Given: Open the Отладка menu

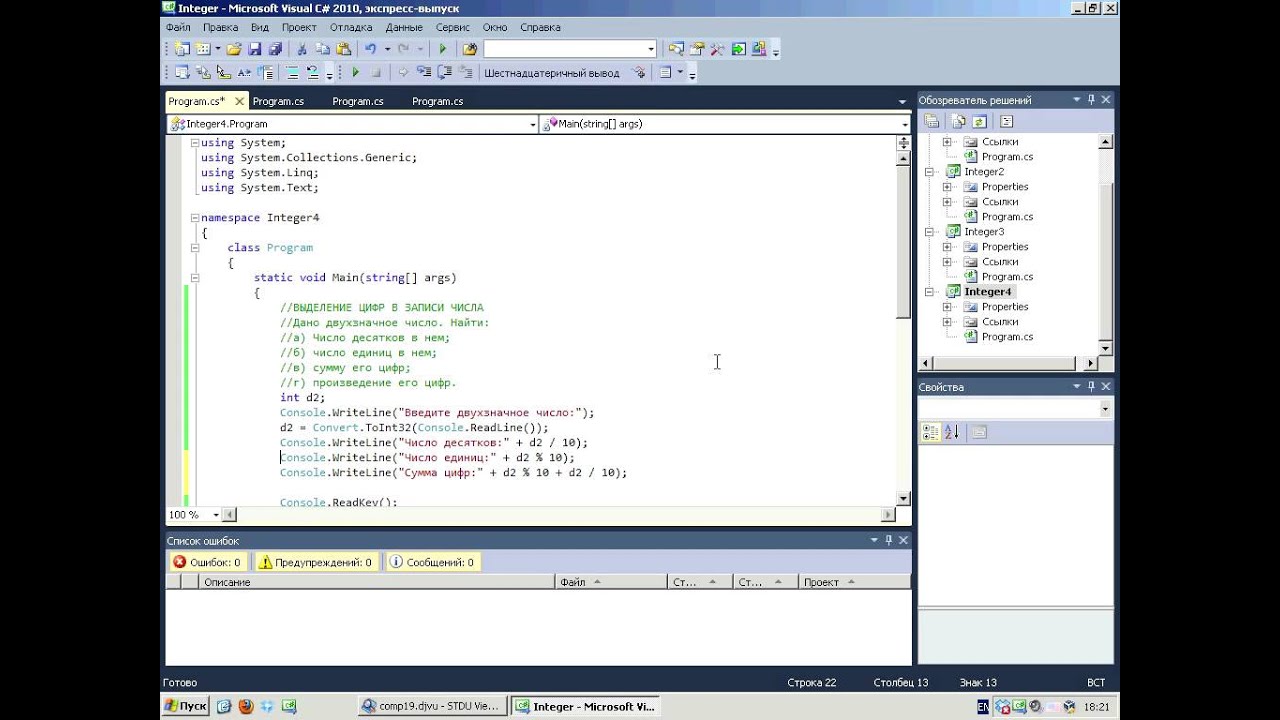Looking at the screenshot, I should coord(351,27).
